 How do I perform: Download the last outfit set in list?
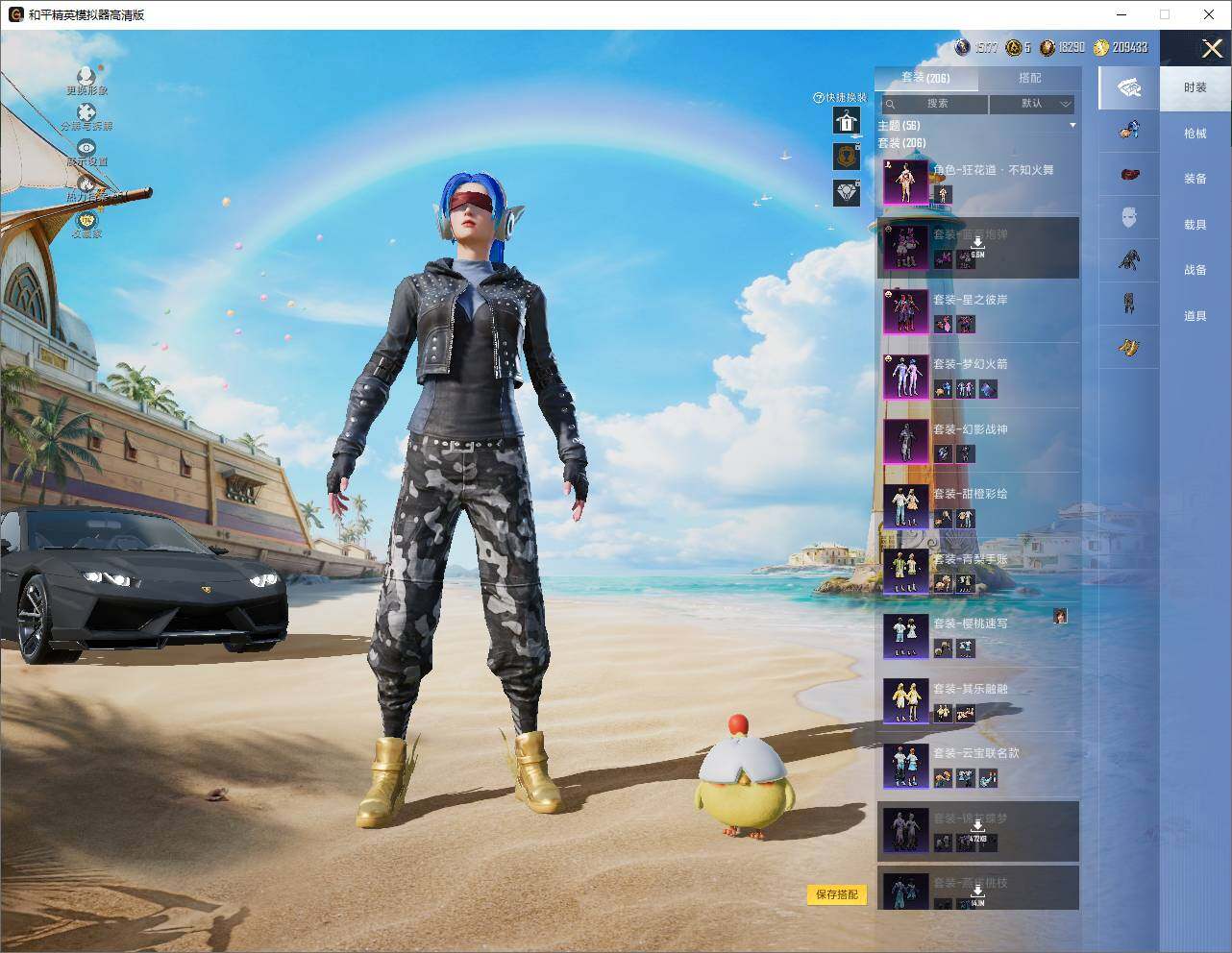[x=977, y=896]
